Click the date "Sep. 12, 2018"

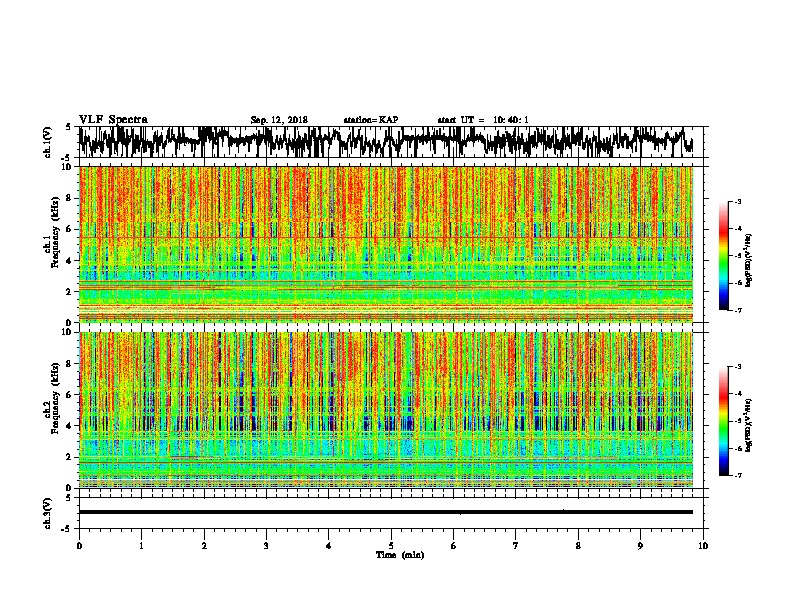[279, 120]
